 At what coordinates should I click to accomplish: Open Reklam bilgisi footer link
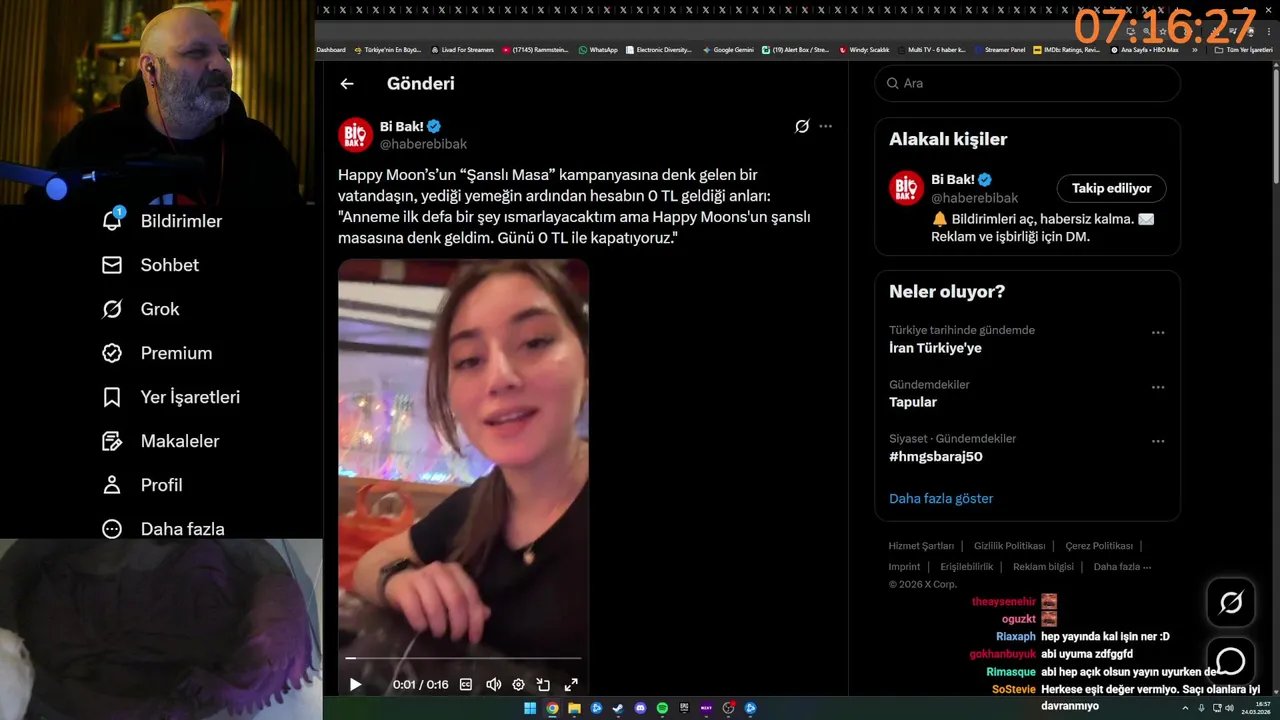1043,567
